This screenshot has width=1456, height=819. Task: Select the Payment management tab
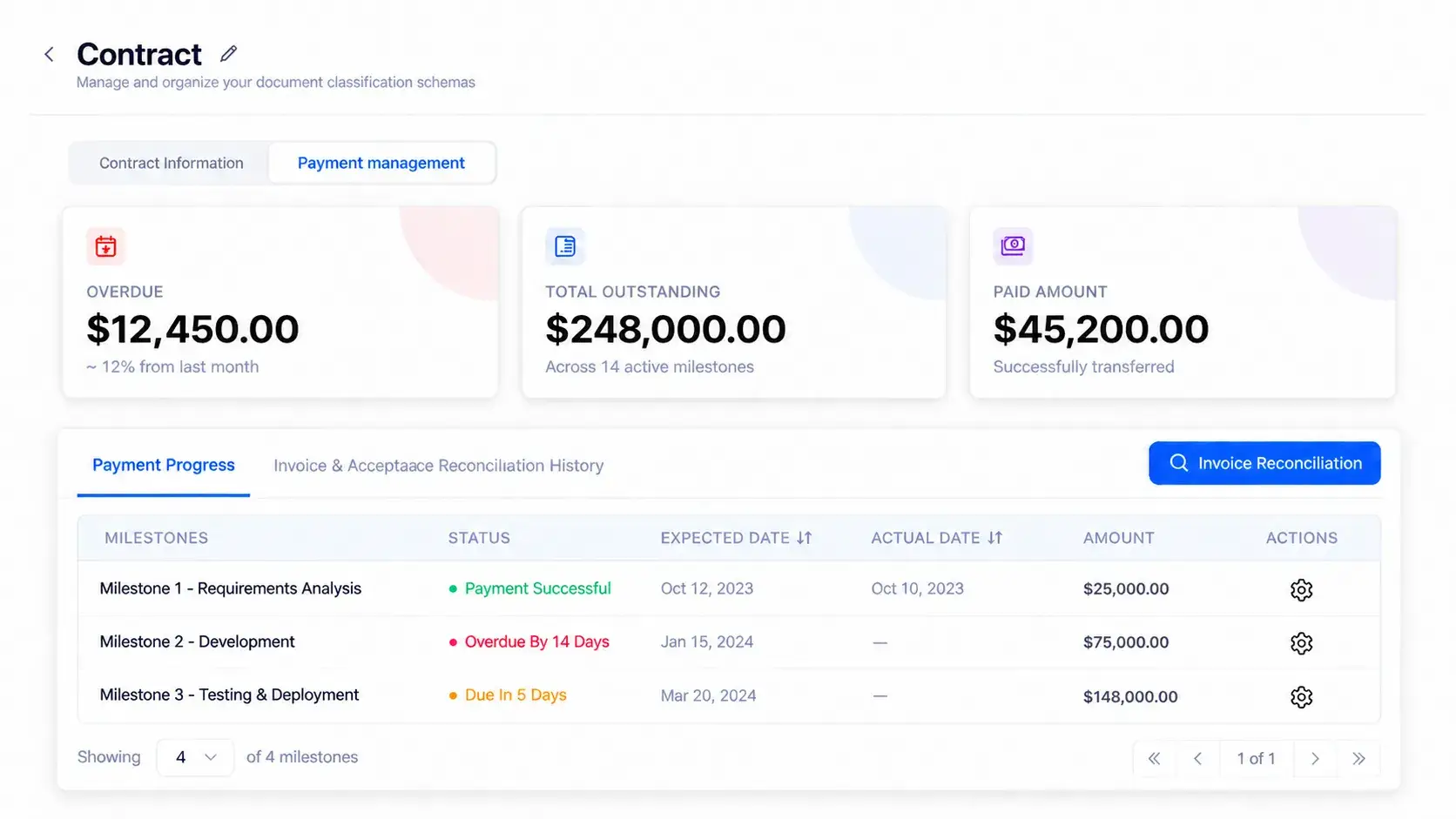pyautogui.click(x=381, y=163)
